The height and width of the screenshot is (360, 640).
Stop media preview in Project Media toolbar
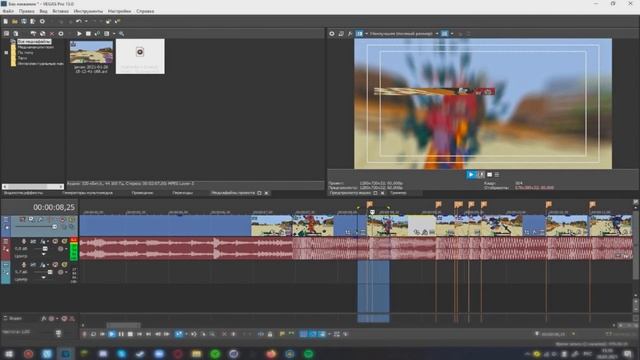[88, 33]
